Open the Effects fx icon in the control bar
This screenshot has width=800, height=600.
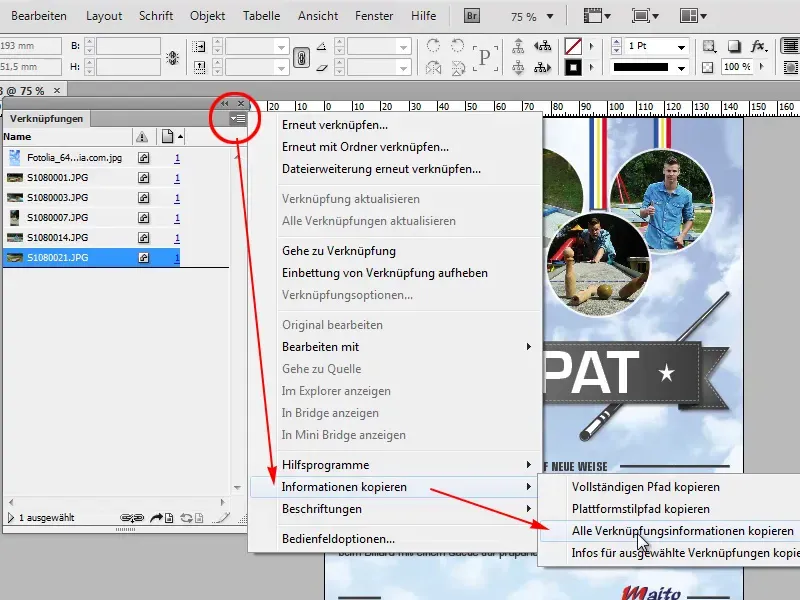[x=759, y=46]
